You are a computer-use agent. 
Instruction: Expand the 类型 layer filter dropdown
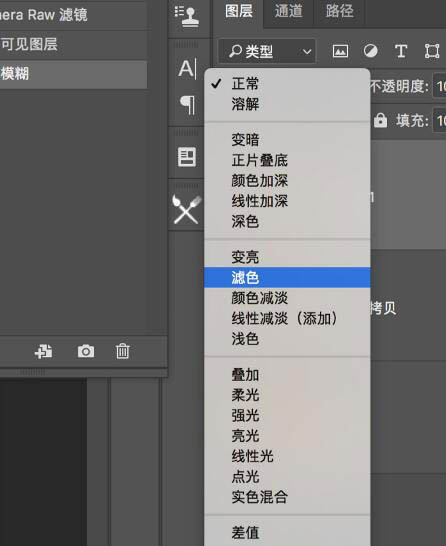click(x=267, y=52)
